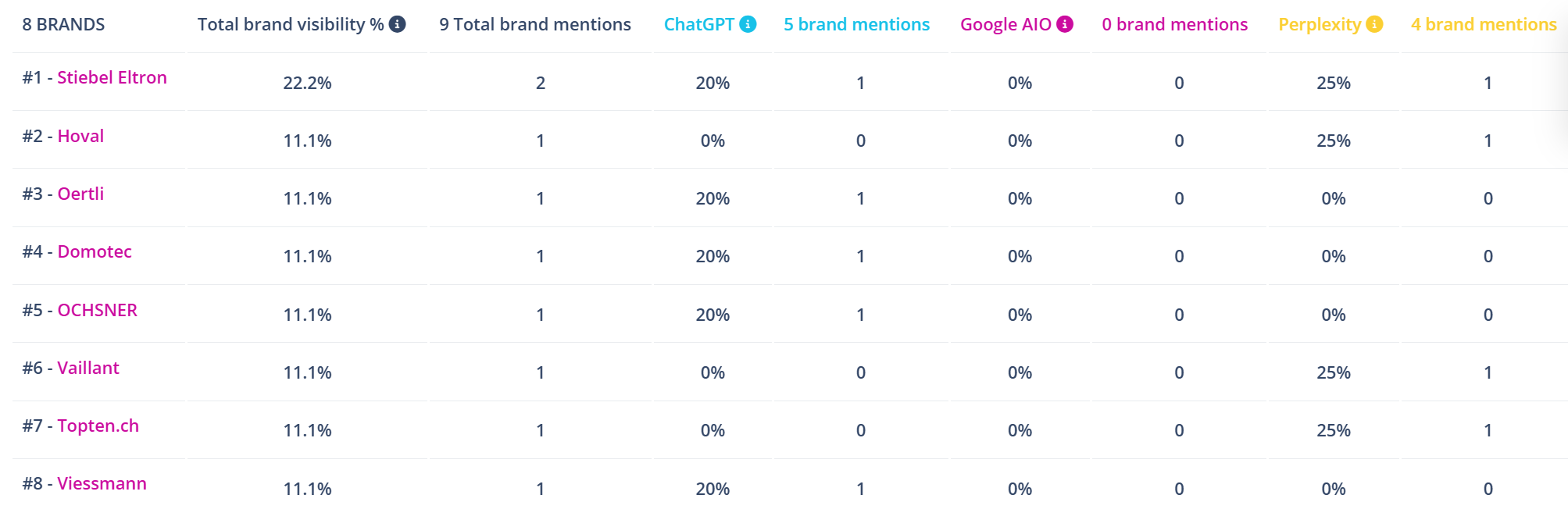
Task: Click the Google AIO column header
Action: (x=1005, y=24)
